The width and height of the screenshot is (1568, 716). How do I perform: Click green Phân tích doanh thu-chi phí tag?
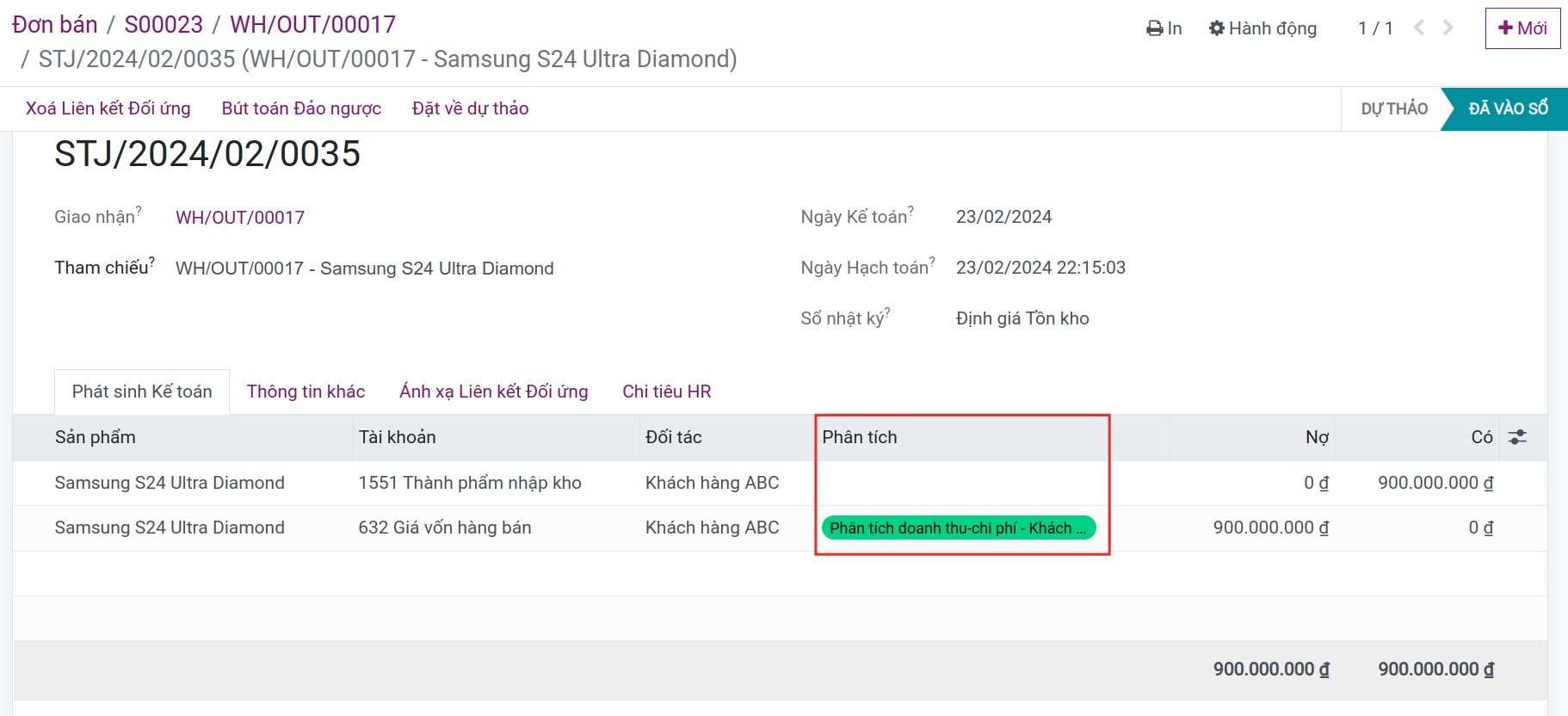pyautogui.click(x=958, y=528)
